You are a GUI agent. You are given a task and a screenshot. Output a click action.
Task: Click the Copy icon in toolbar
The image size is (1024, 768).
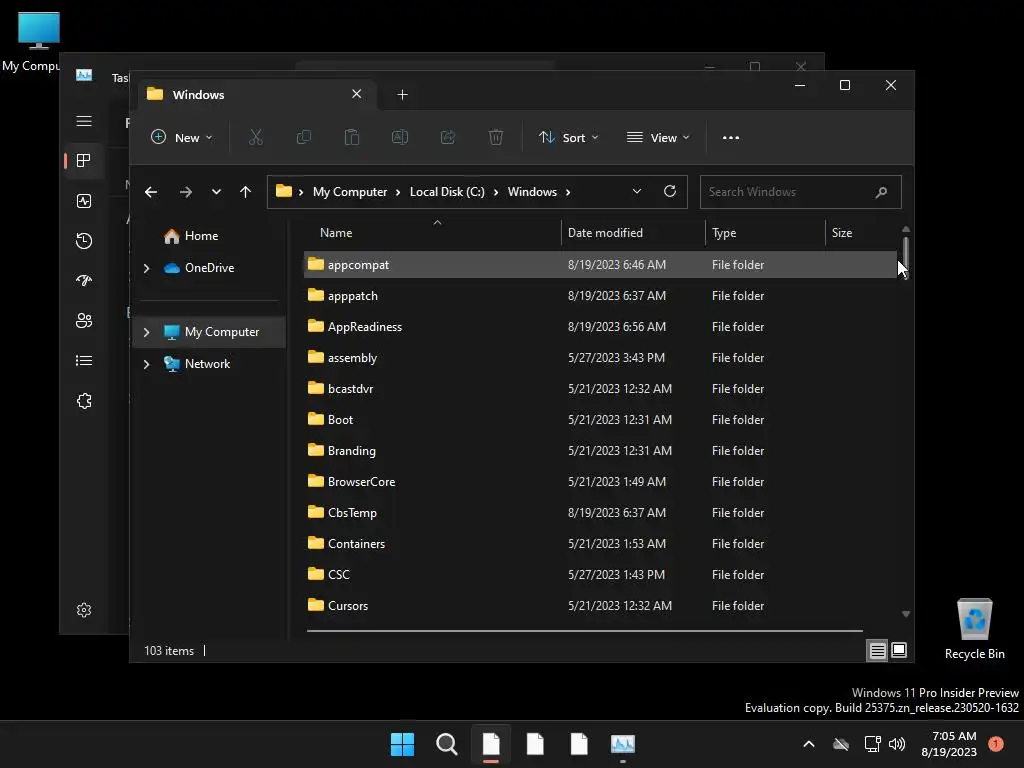[304, 137]
